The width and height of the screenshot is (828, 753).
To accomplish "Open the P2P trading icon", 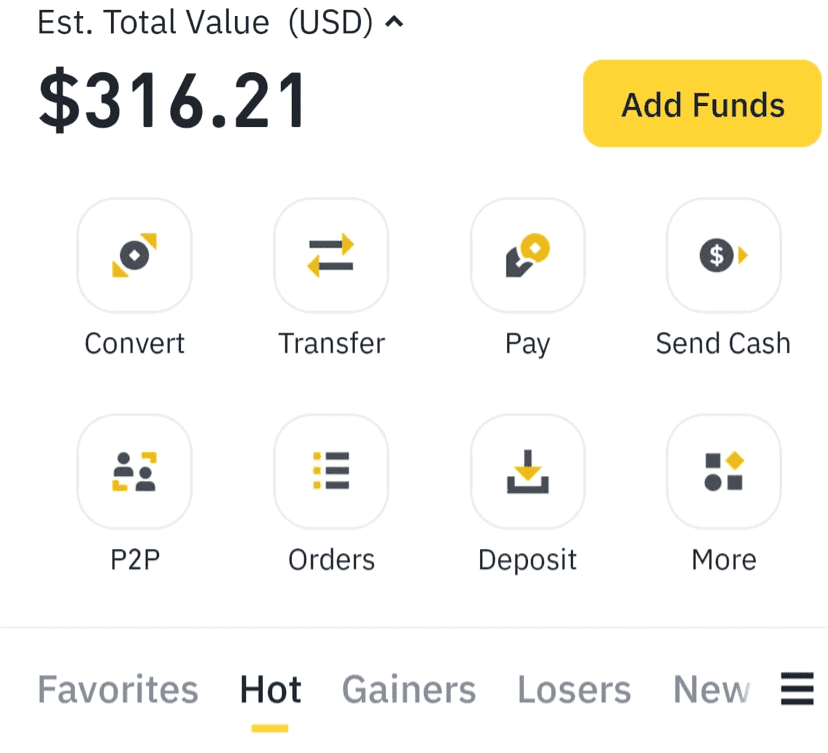I will coord(134,471).
